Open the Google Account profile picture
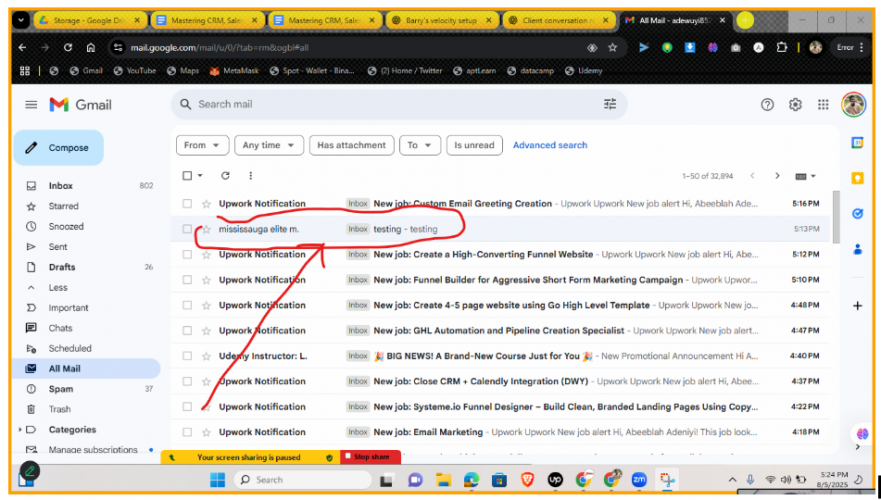The width and height of the screenshot is (881, 500). 853,104
